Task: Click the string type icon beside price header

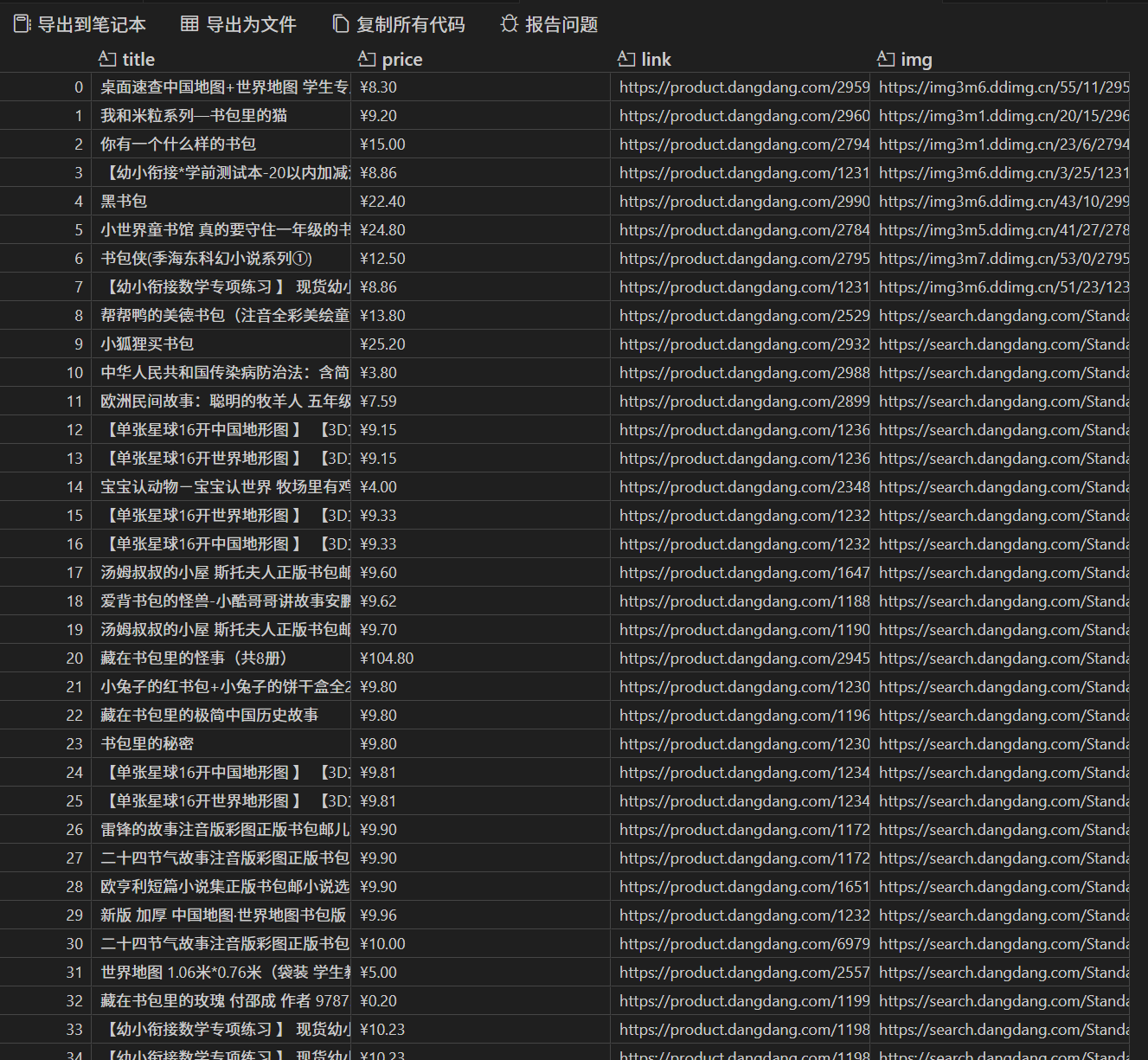Action: point(367,59)
